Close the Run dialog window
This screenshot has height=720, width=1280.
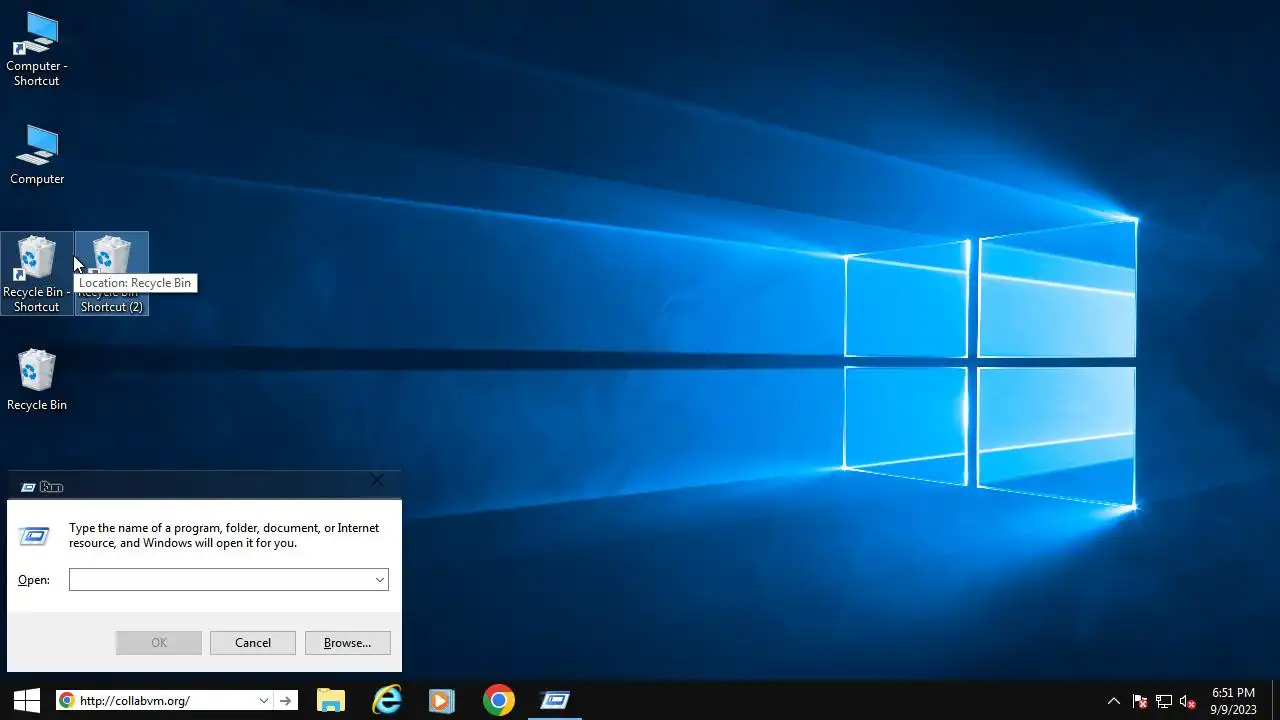coord(377,480)
